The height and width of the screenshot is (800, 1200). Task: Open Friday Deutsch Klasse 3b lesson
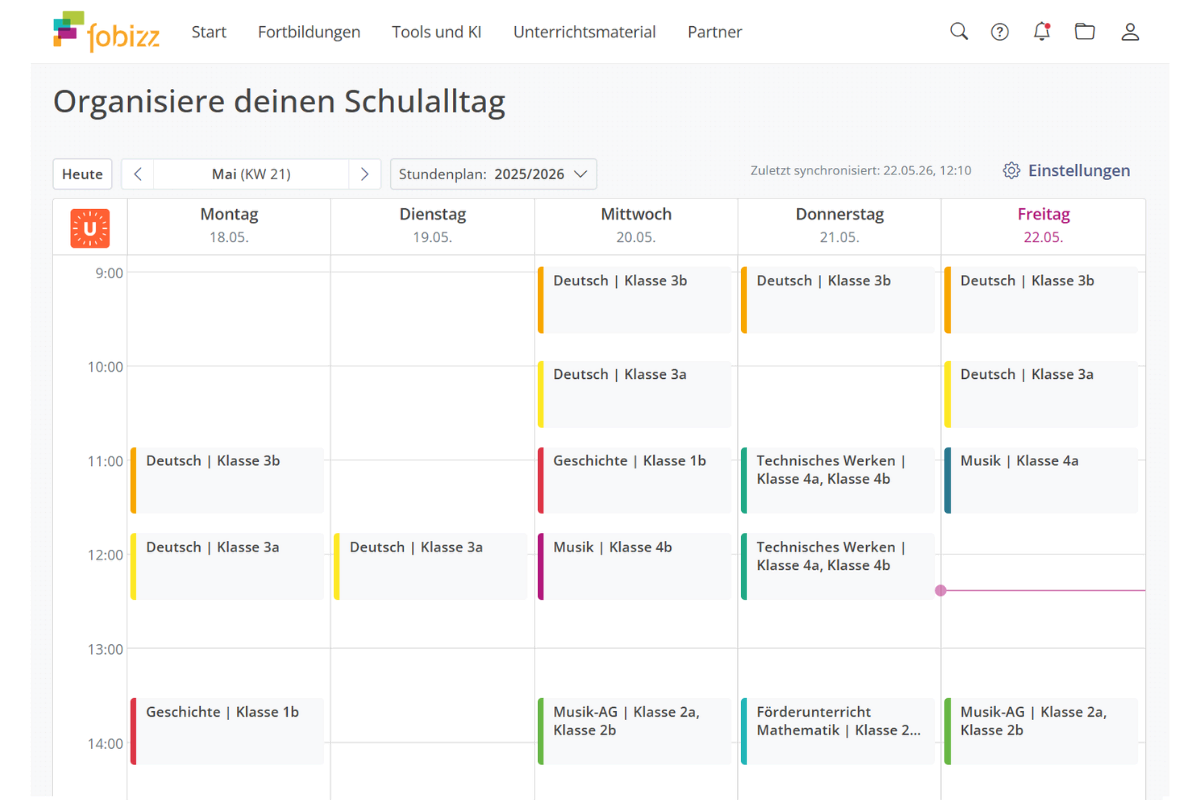[1041, 300]
